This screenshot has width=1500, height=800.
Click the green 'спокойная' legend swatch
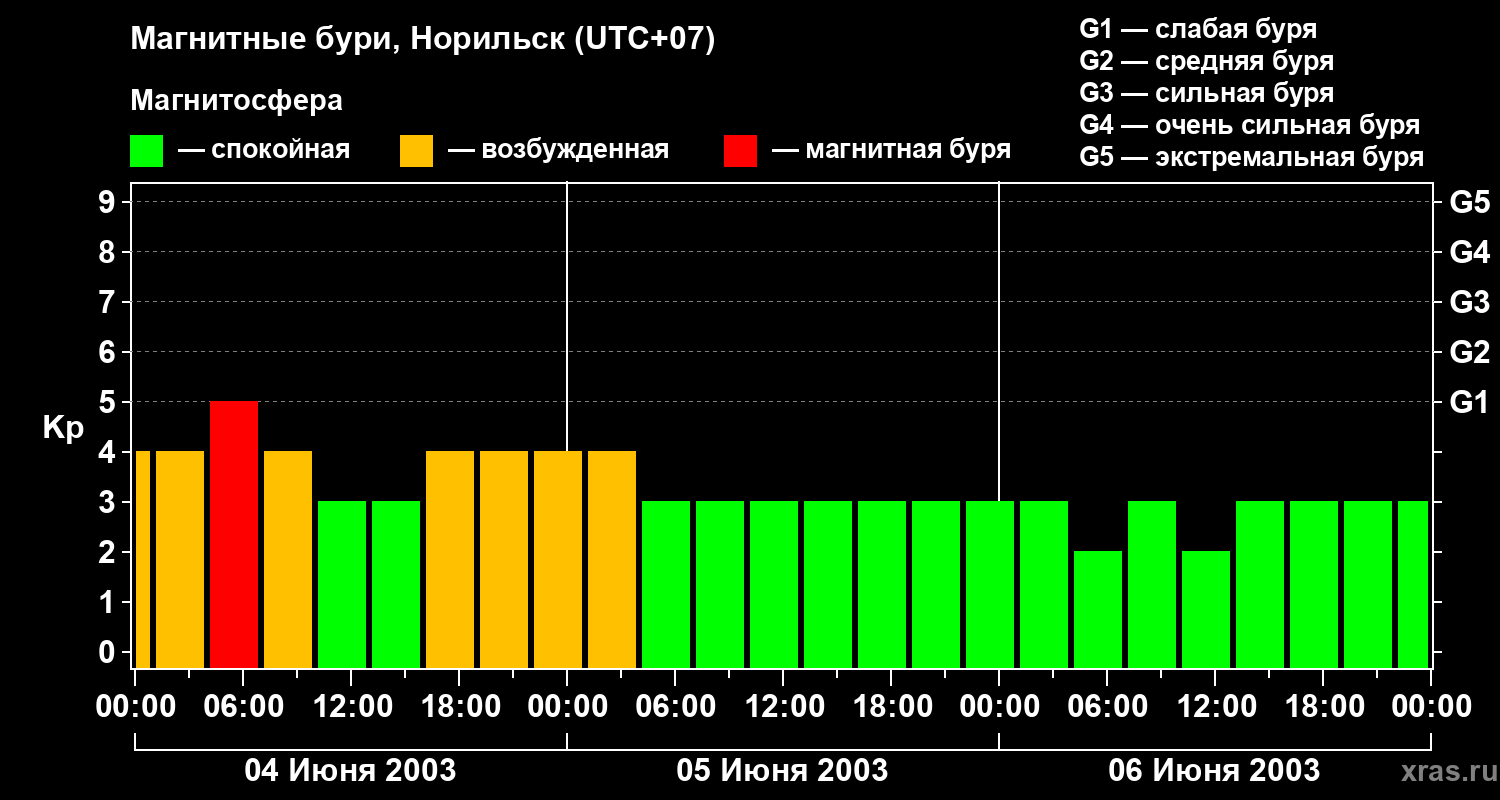(146, 151)
